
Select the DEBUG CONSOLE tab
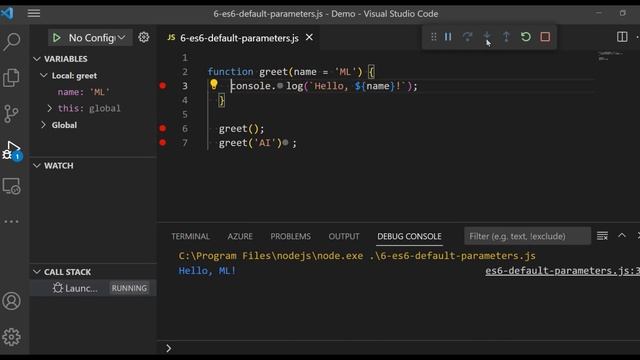point(409,236)
